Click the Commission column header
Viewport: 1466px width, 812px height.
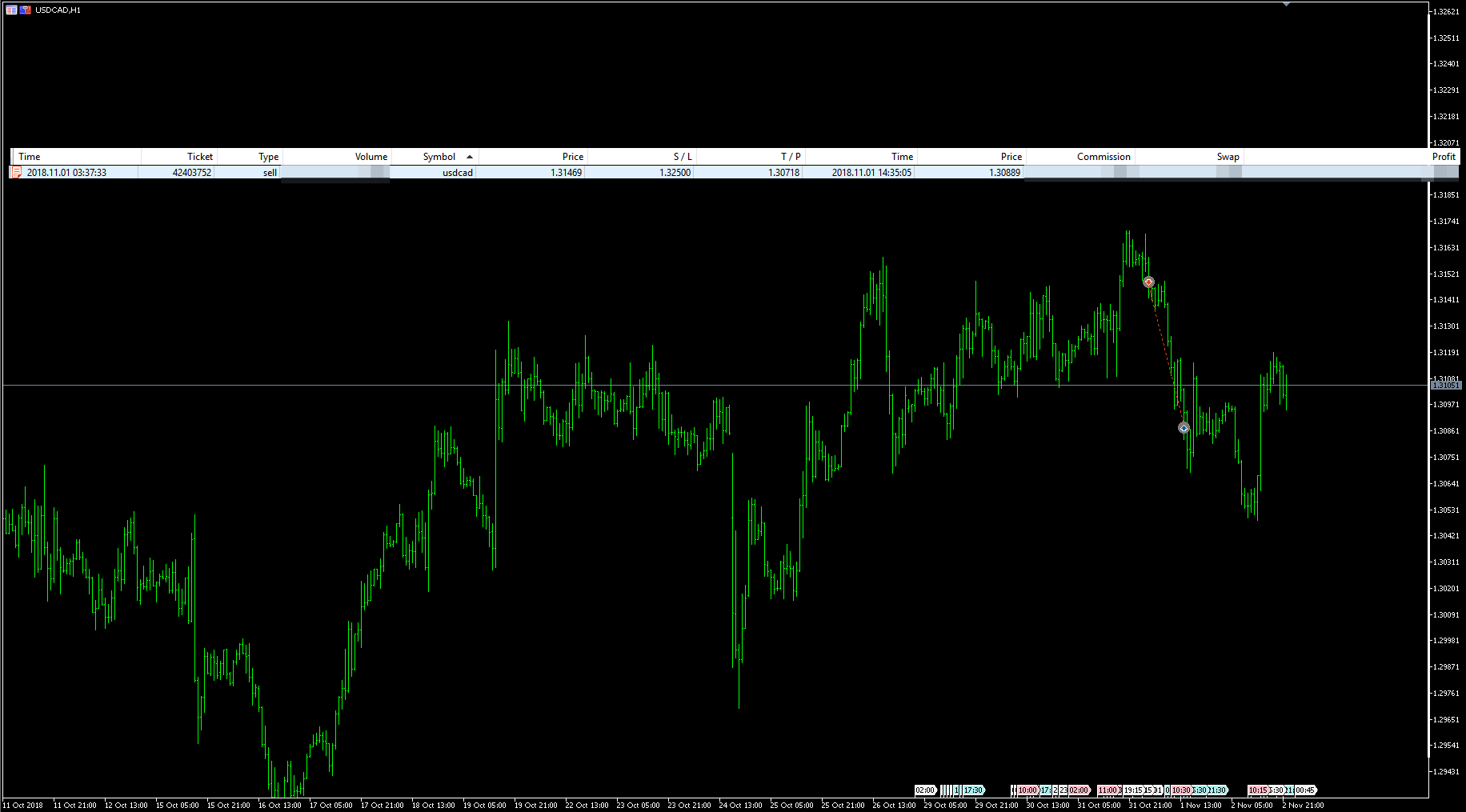1079,157
